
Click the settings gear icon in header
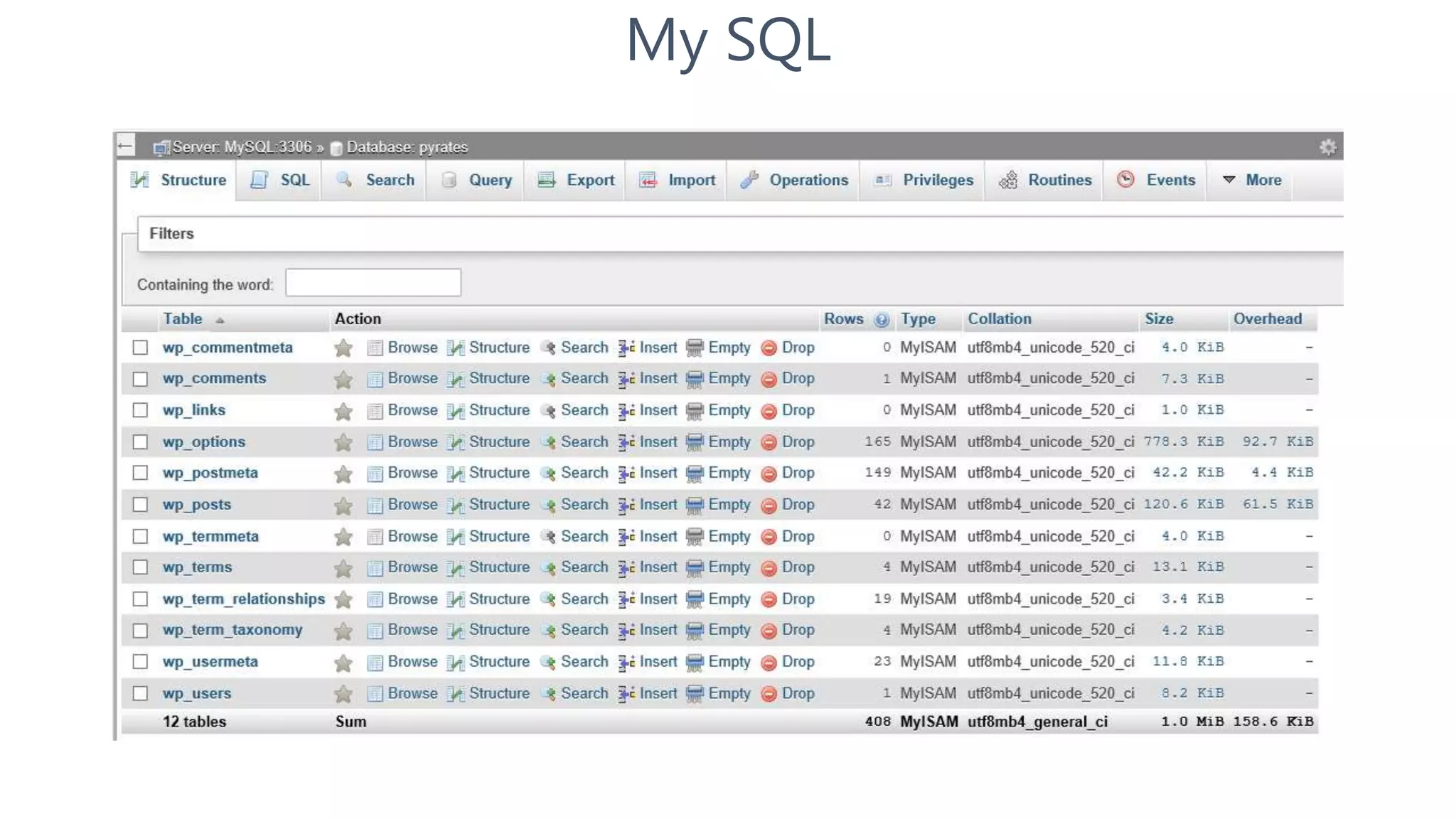point(1327,147)
